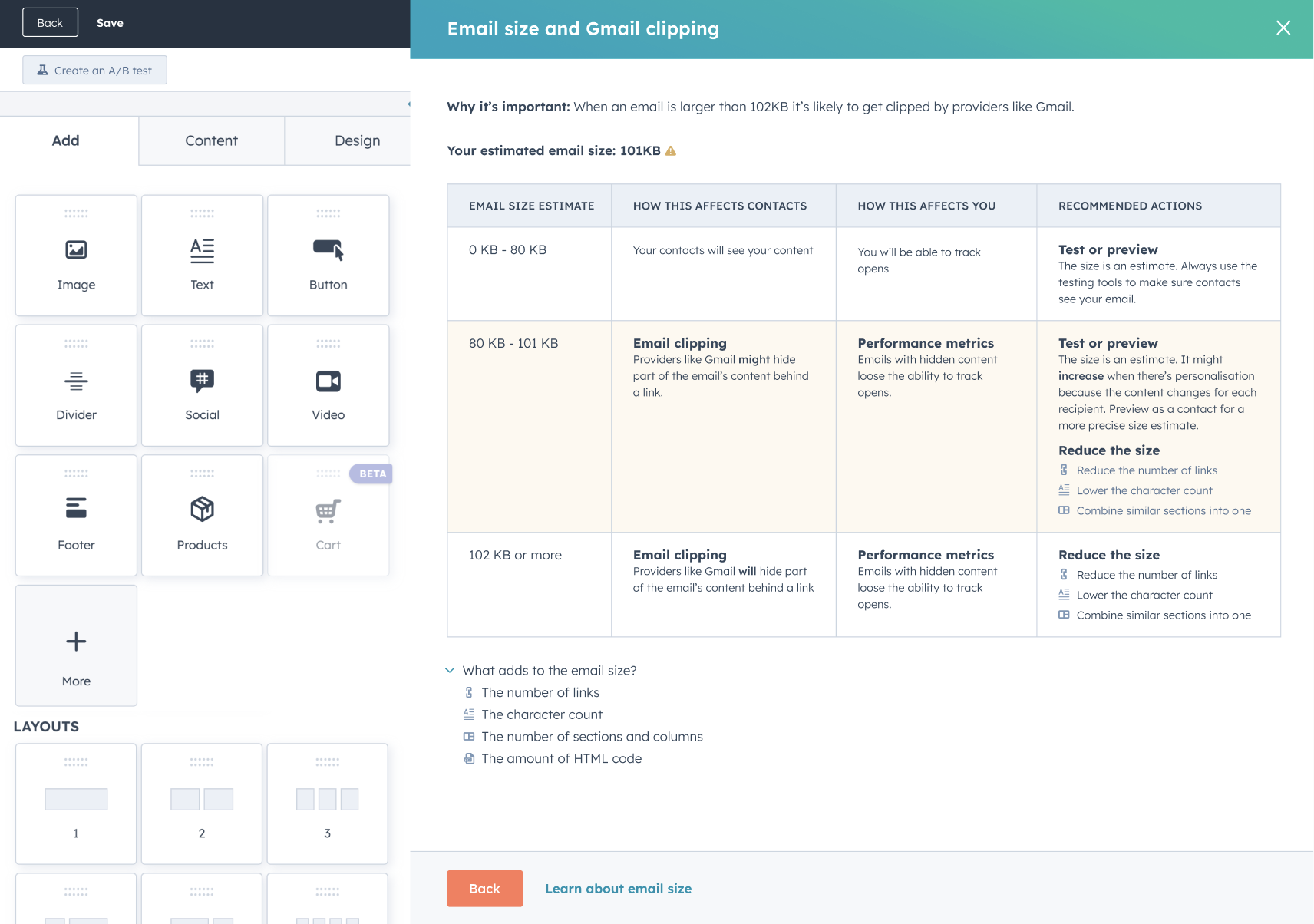This screenshot has height=924, width=1314.
Task: Select the Footer module icon
Action: tap(76, 508)
